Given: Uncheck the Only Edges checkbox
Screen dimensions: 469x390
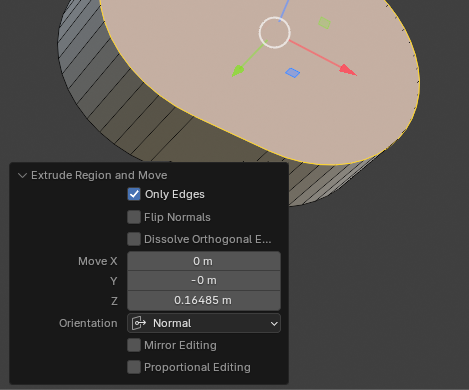Looking at the screenshot, I should (x=134, y=194).
